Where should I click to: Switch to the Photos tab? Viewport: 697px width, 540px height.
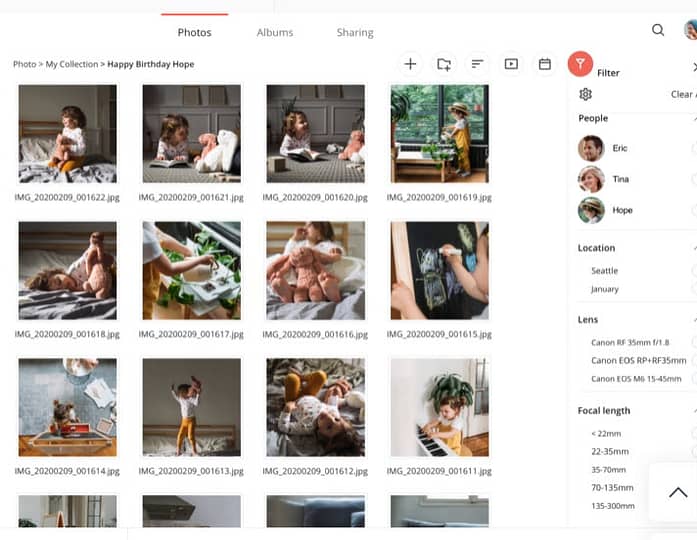194,32
